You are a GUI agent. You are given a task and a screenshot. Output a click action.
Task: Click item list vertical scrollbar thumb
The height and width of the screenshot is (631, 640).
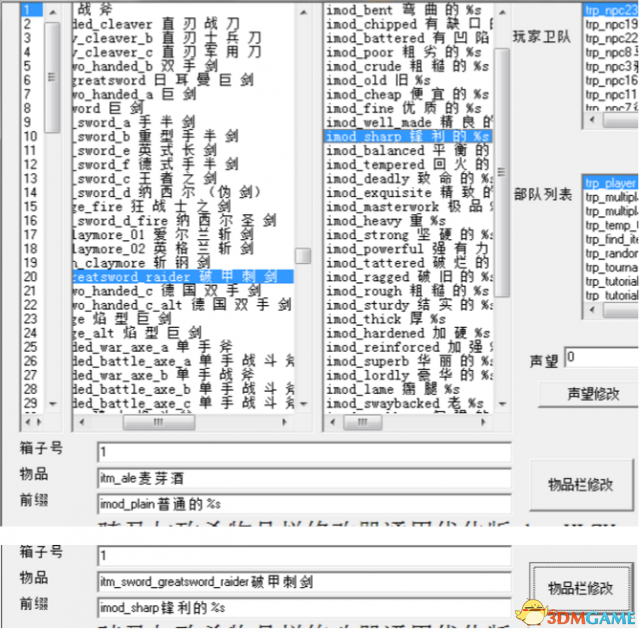(x=303, y=256)
